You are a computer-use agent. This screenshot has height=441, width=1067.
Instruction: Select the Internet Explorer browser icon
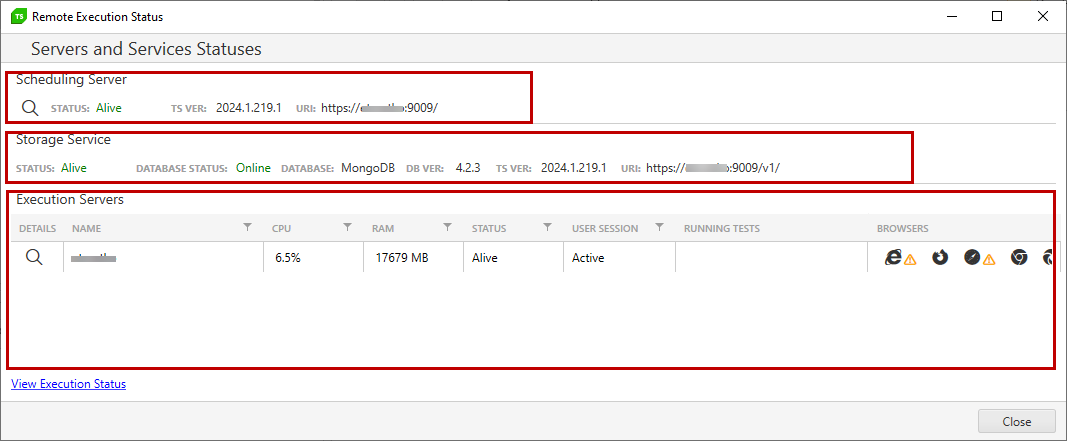[x=893, y=257]
